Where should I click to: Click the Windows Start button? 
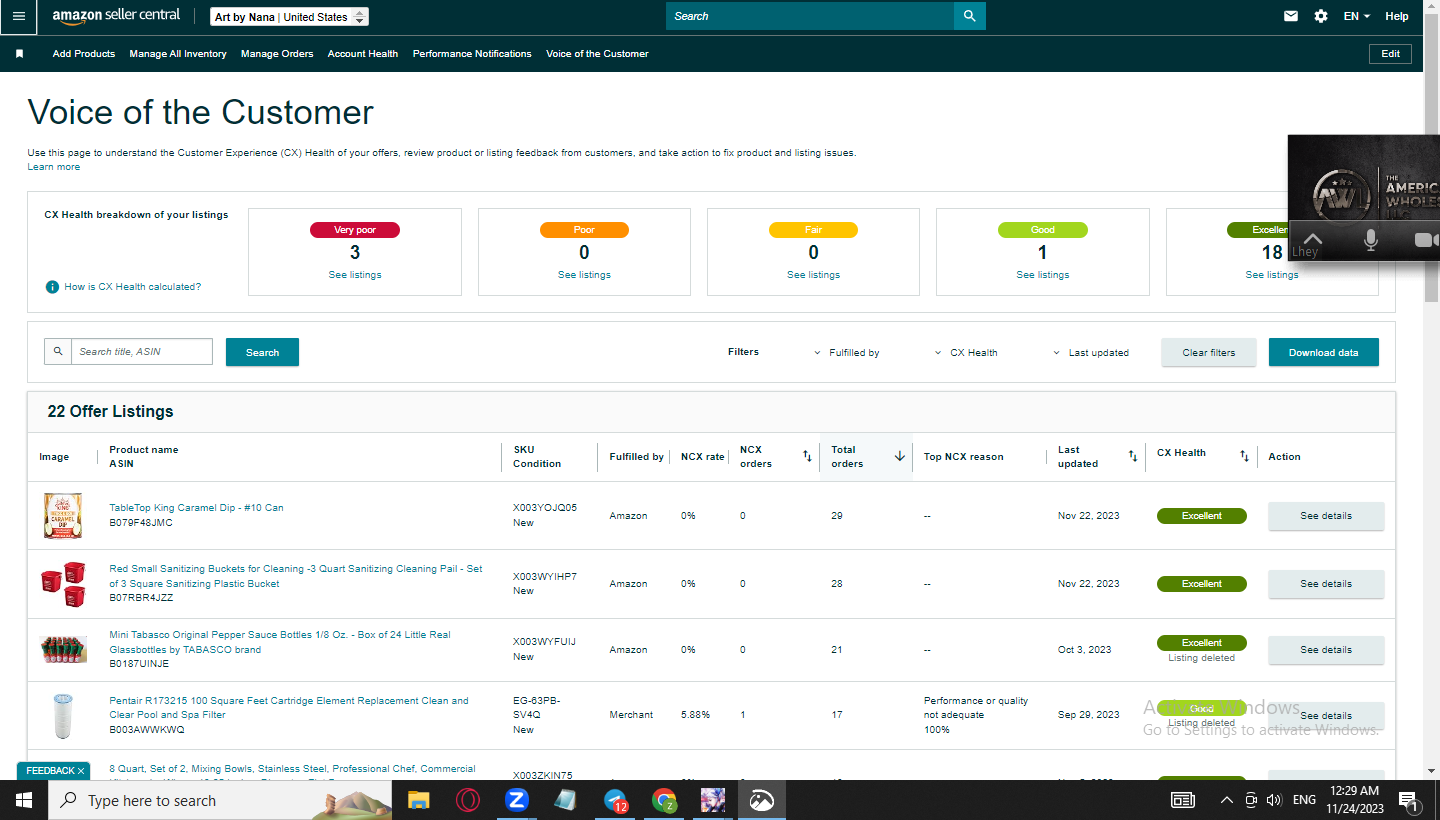click(x=23, y=800)
